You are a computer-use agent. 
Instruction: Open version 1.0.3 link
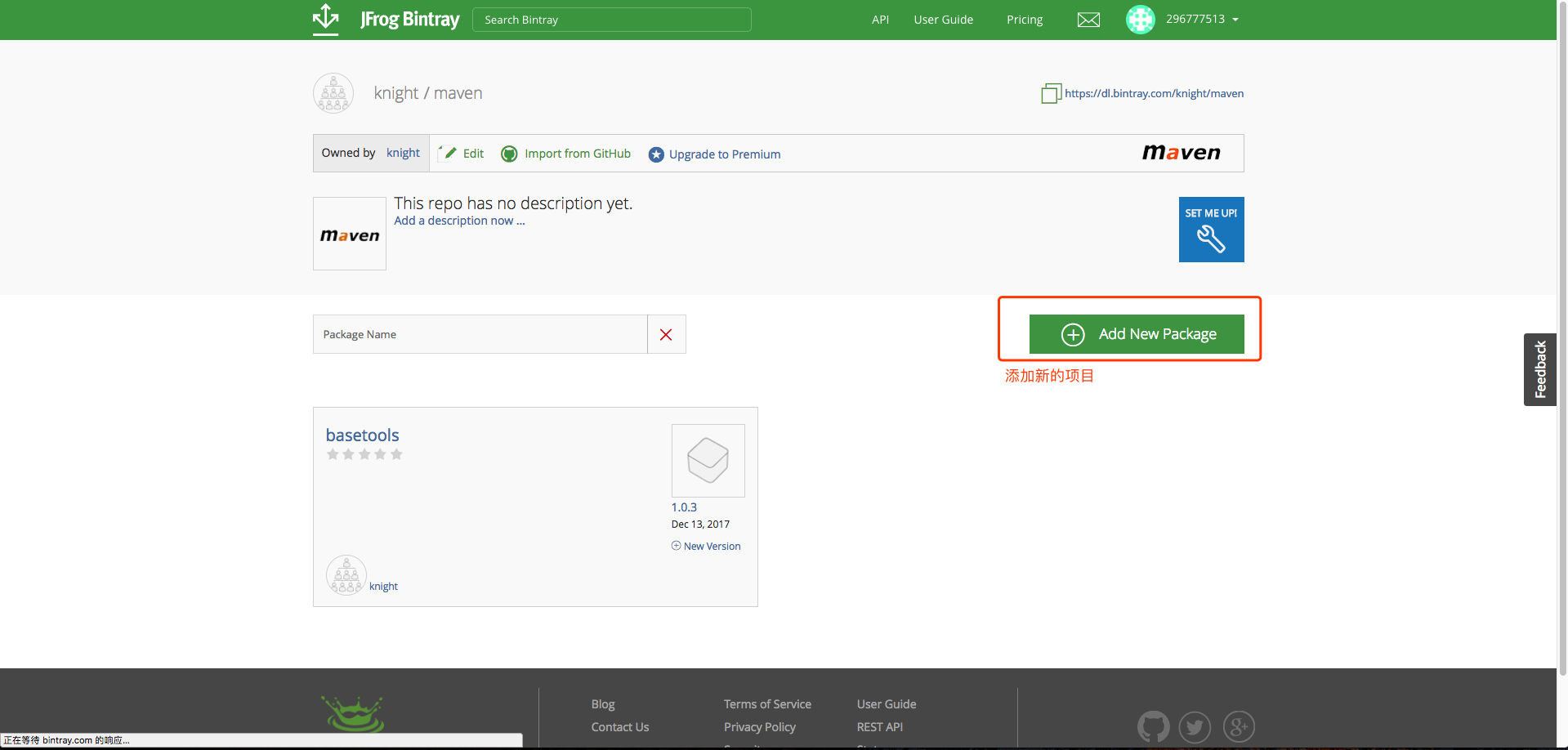(684, 507)
